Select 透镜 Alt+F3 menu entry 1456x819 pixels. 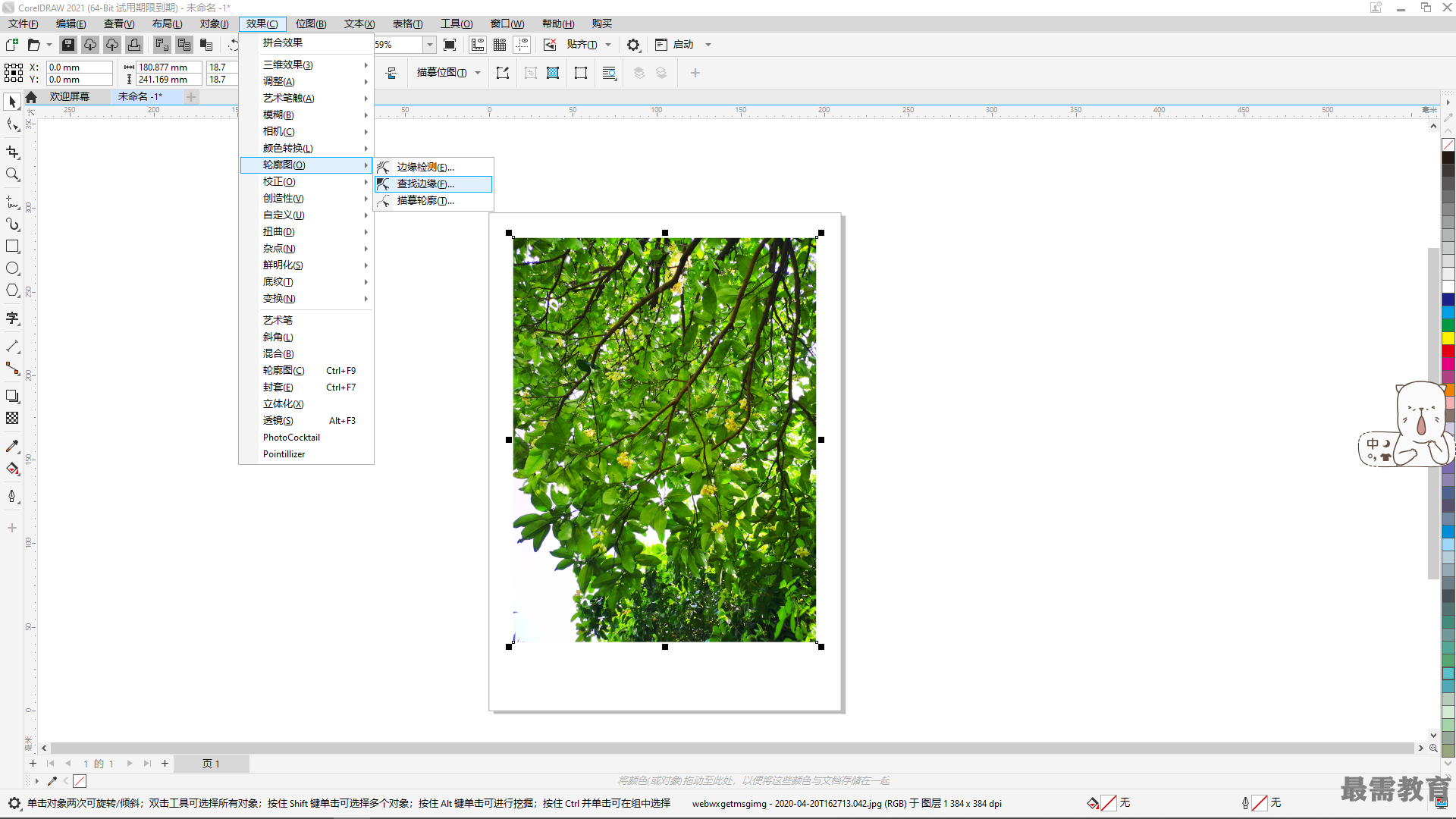pyautogui.click(x=306, y=421)
